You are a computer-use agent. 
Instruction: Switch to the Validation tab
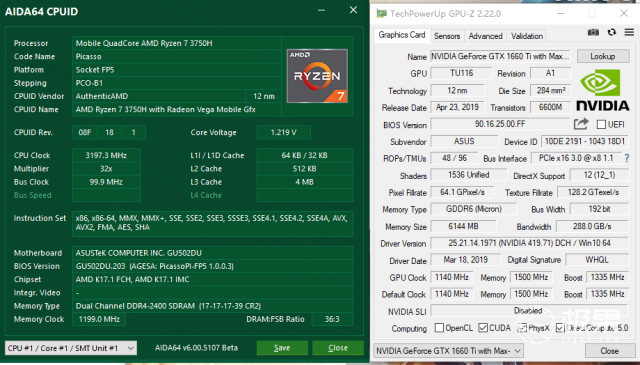[527, 36]
